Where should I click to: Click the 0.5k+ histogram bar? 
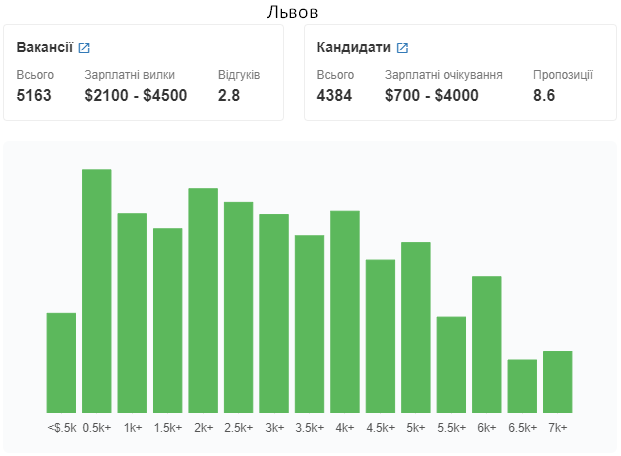(x=97, y=291)
